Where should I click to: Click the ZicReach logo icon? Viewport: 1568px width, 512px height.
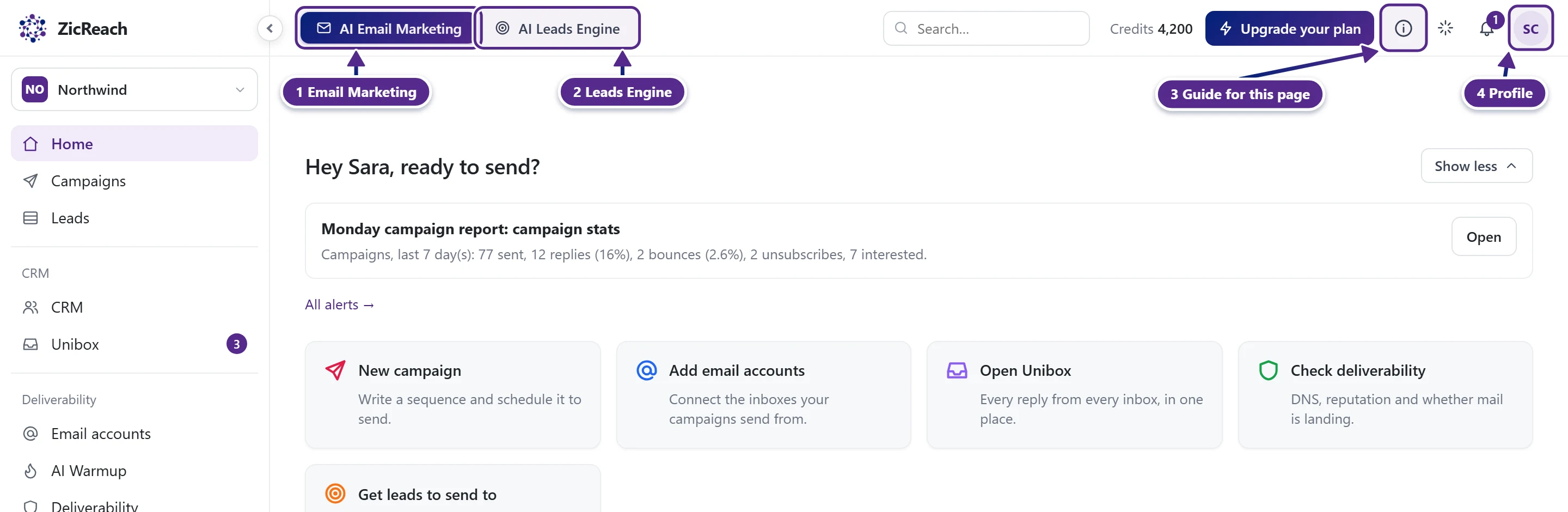click(x=32, y=28)
